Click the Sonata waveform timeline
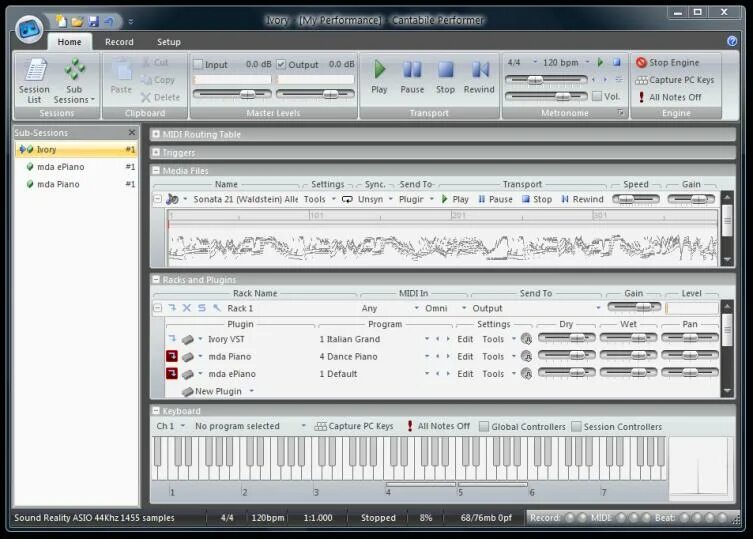 click(442, 237)
